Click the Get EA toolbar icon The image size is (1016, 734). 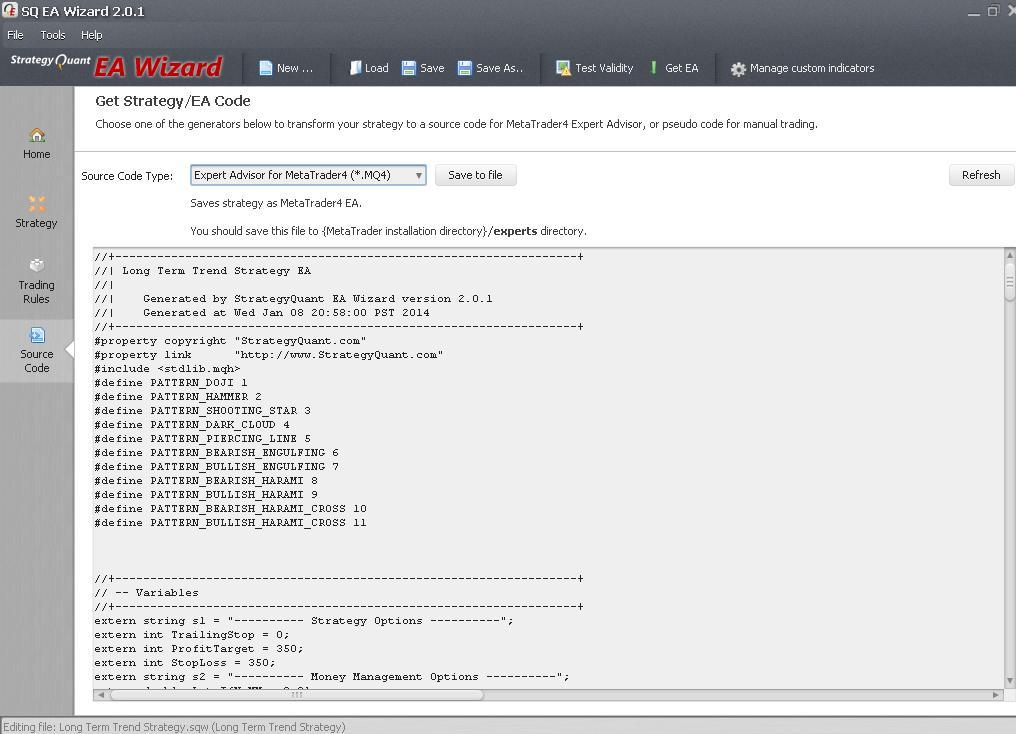tap(654, 68)
